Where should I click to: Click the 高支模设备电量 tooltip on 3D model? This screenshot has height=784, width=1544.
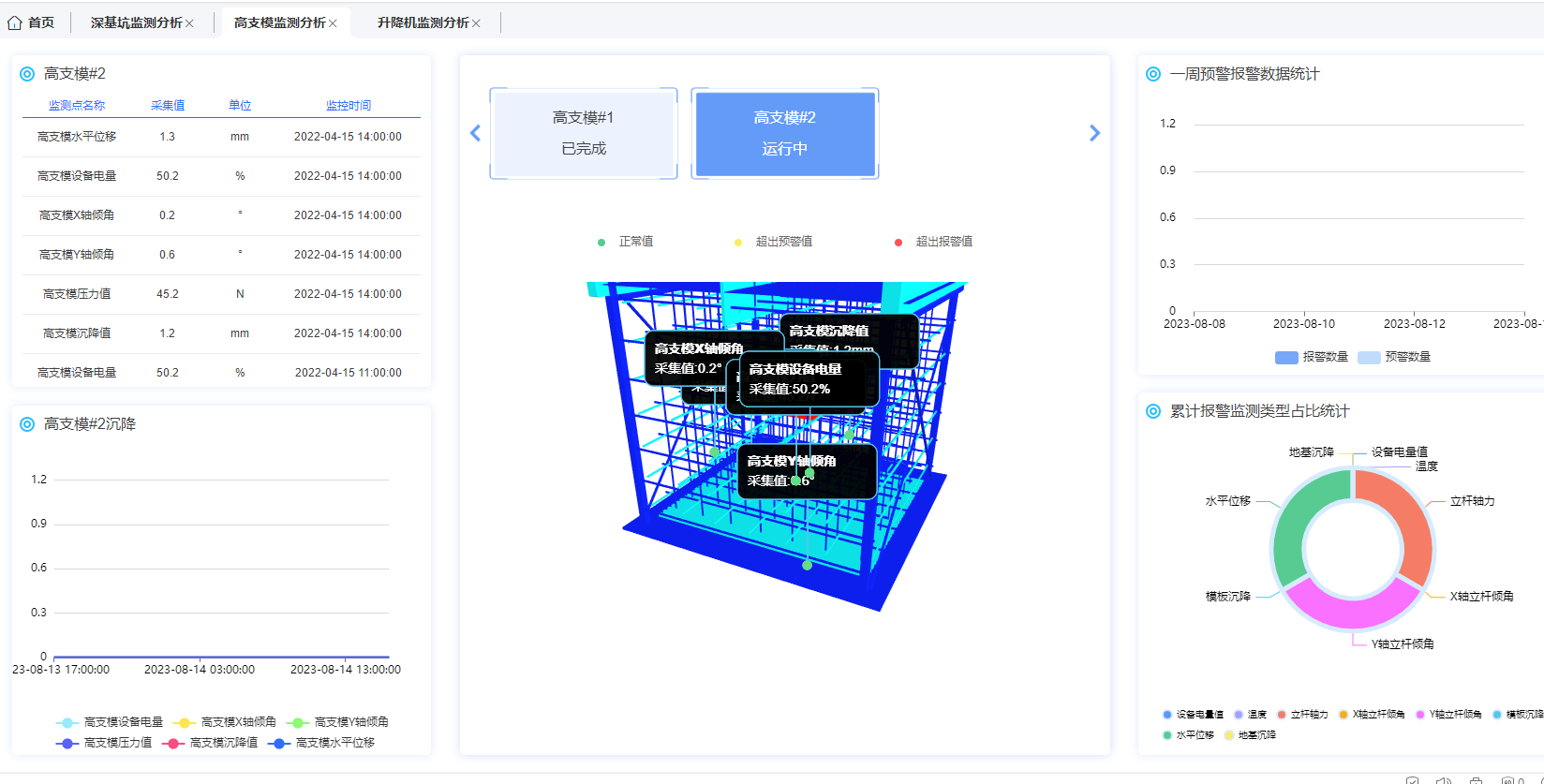809,379
